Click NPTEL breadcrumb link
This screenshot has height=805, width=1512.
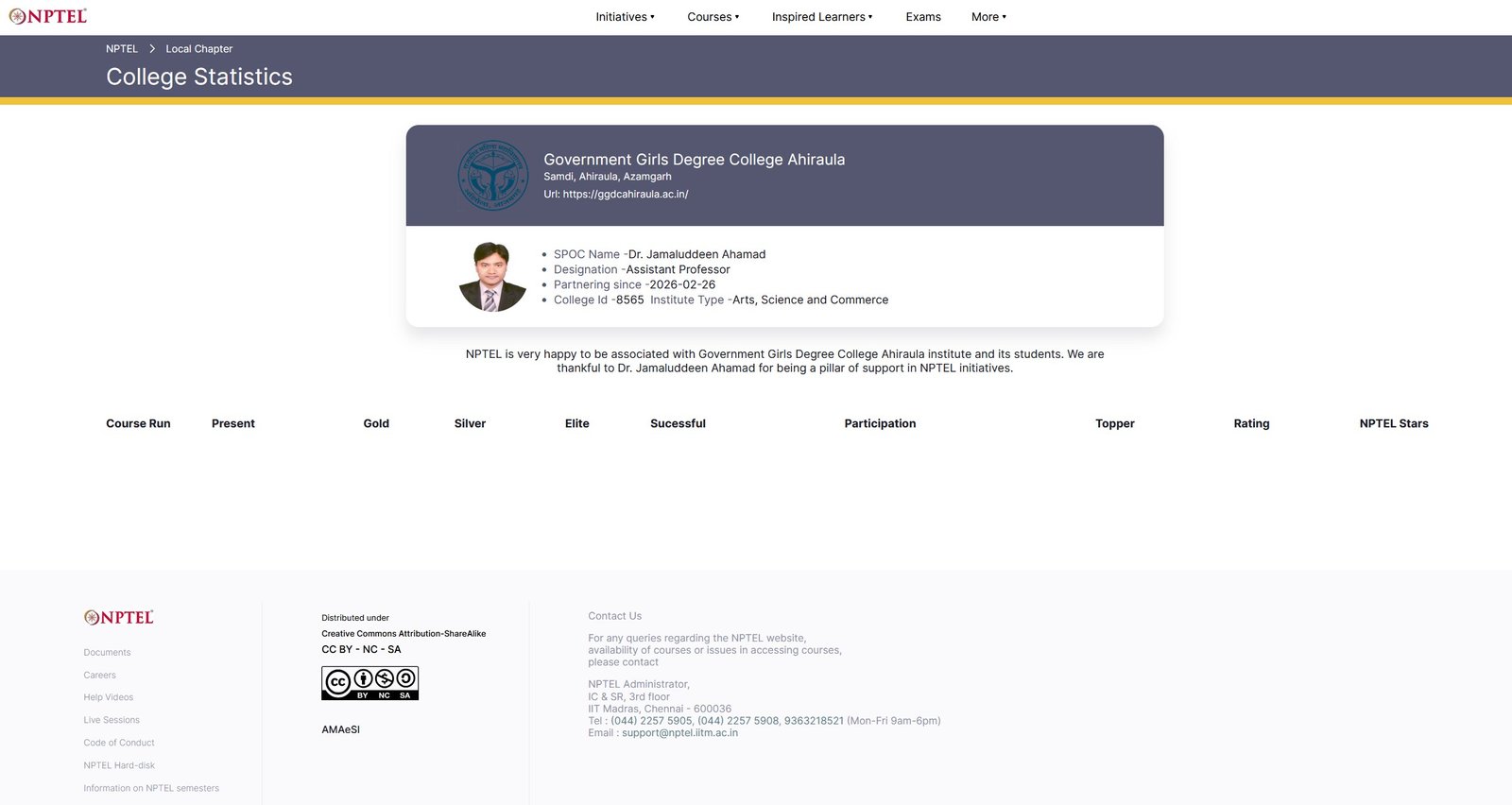tap(122, 49)
